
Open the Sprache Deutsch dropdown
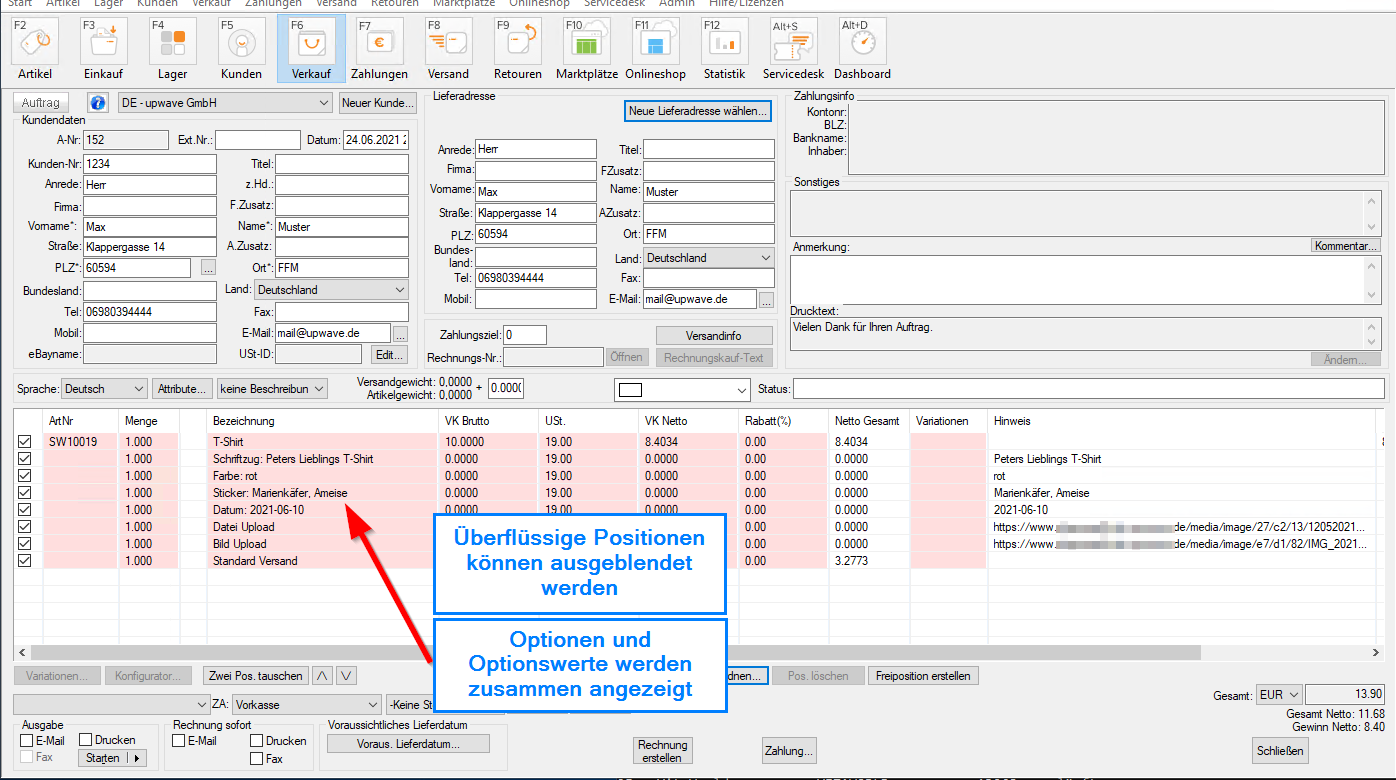104,389
